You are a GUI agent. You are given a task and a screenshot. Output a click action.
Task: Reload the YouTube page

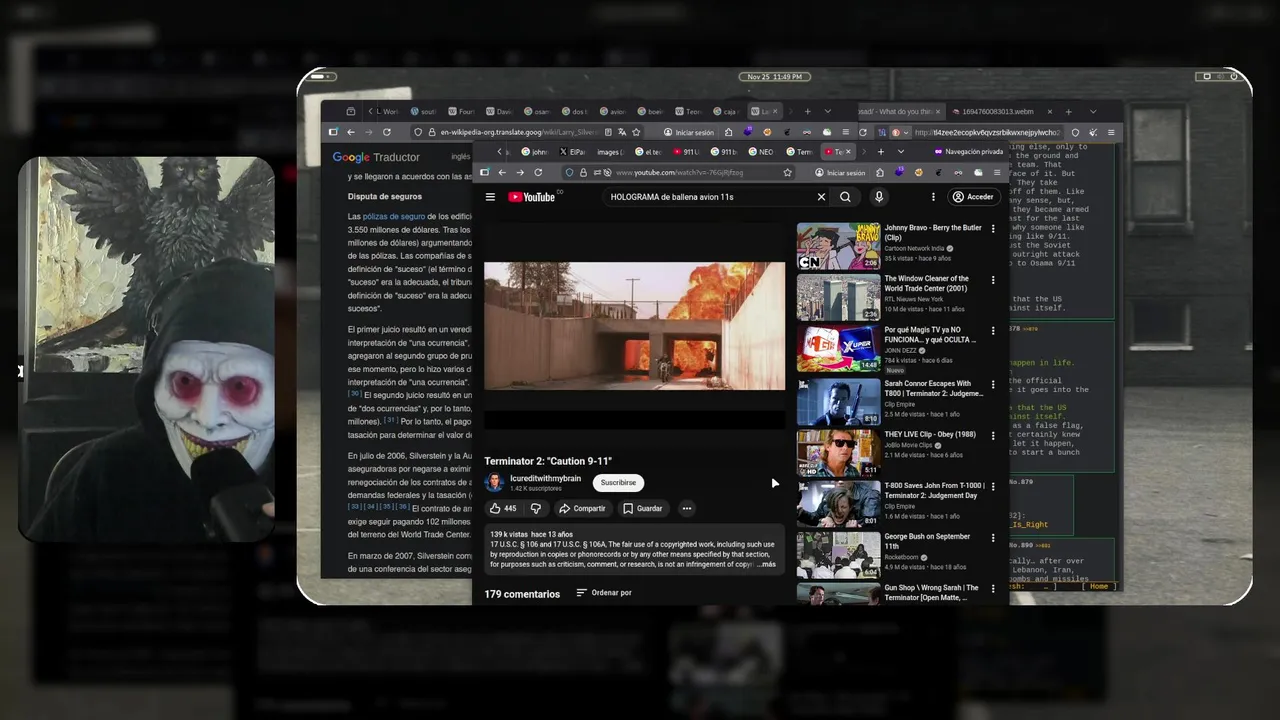pyautogui.click(x=537, y=172)
